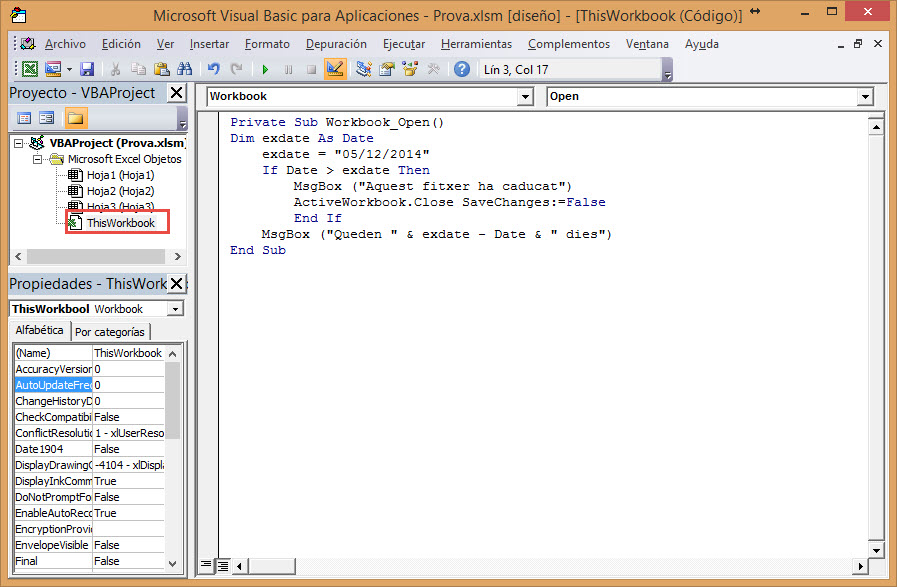Screen dimensions: 897x587
Task: Open the Ver menu
Action: coord(165,44)
